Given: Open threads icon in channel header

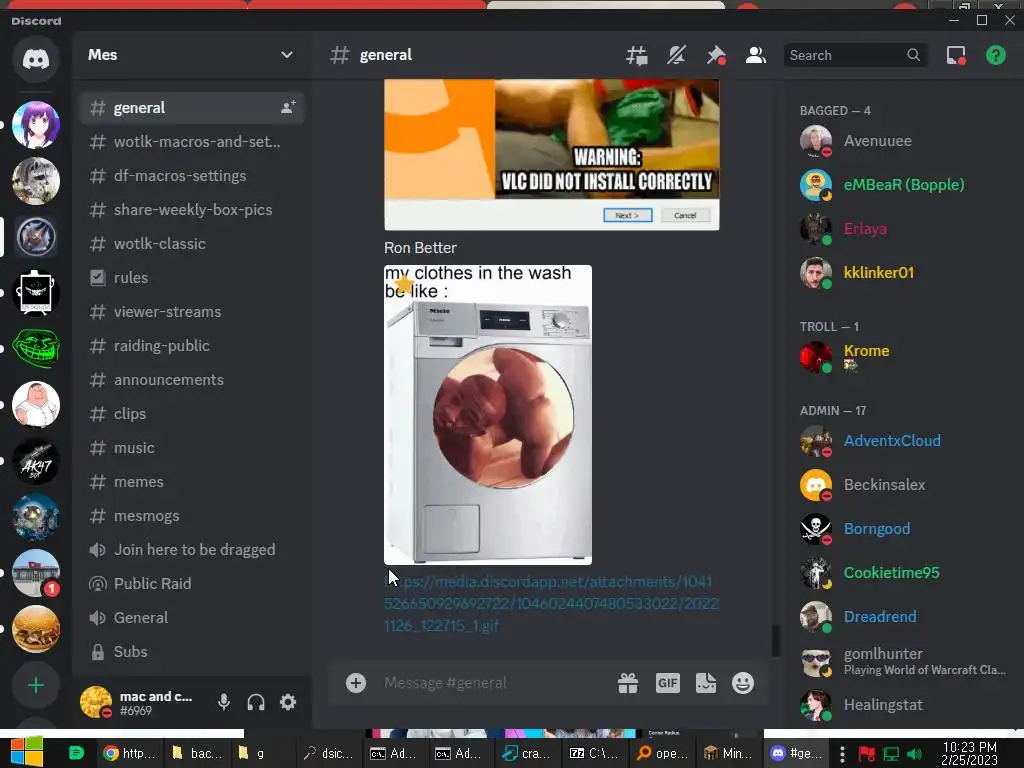Looking at the screenshot, I should (636, 56).
